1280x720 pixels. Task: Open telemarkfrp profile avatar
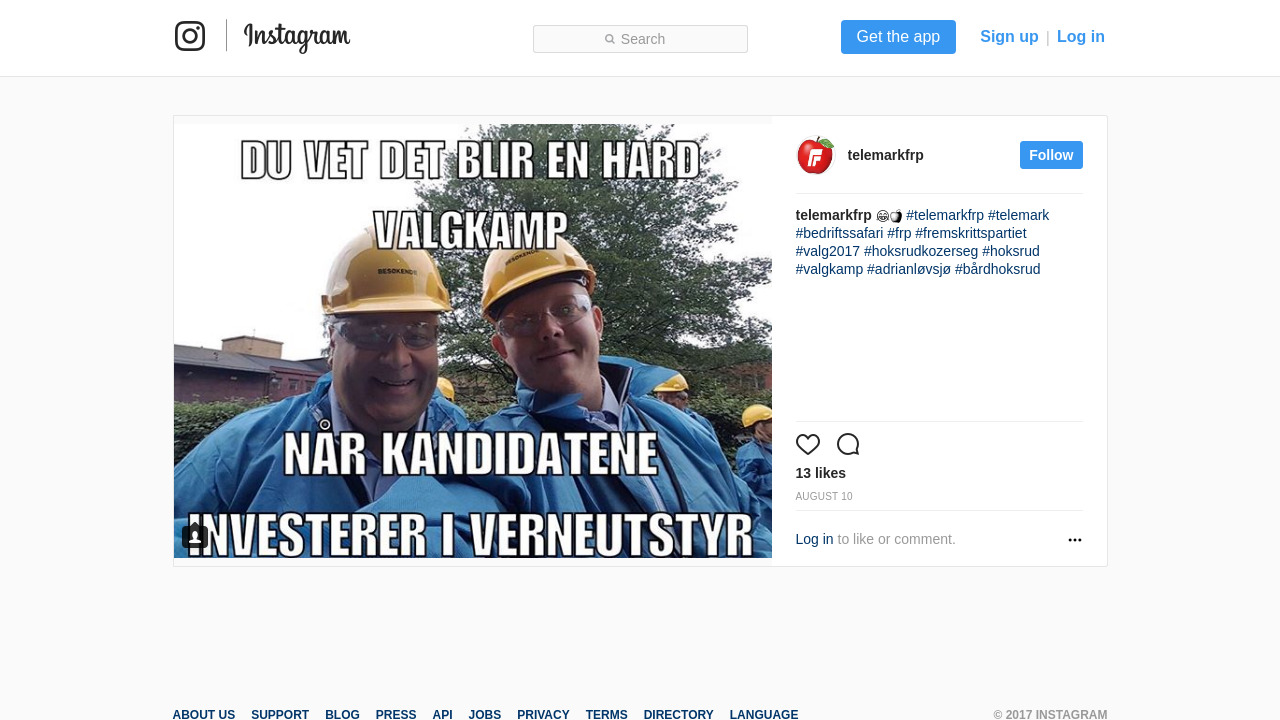pos(815,155)
